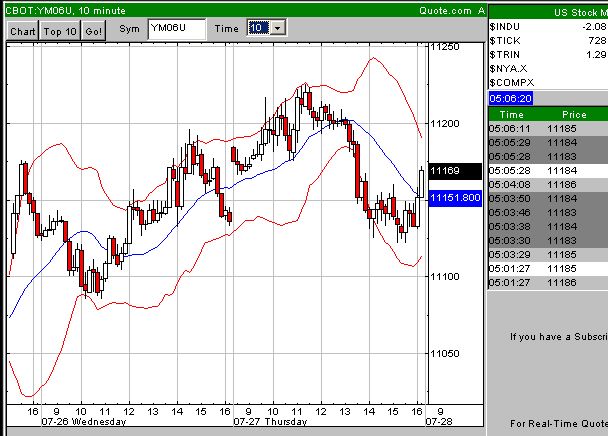Select the 05:03:30 trade row
The width and height of the screenshot is (608, 436).
tap(548, 240)
